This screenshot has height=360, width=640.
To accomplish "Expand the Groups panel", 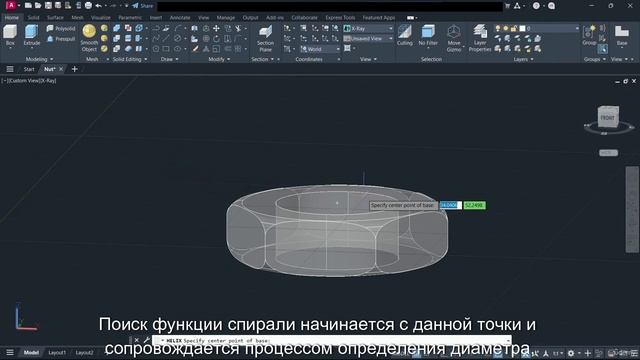I will pos(595,59).
